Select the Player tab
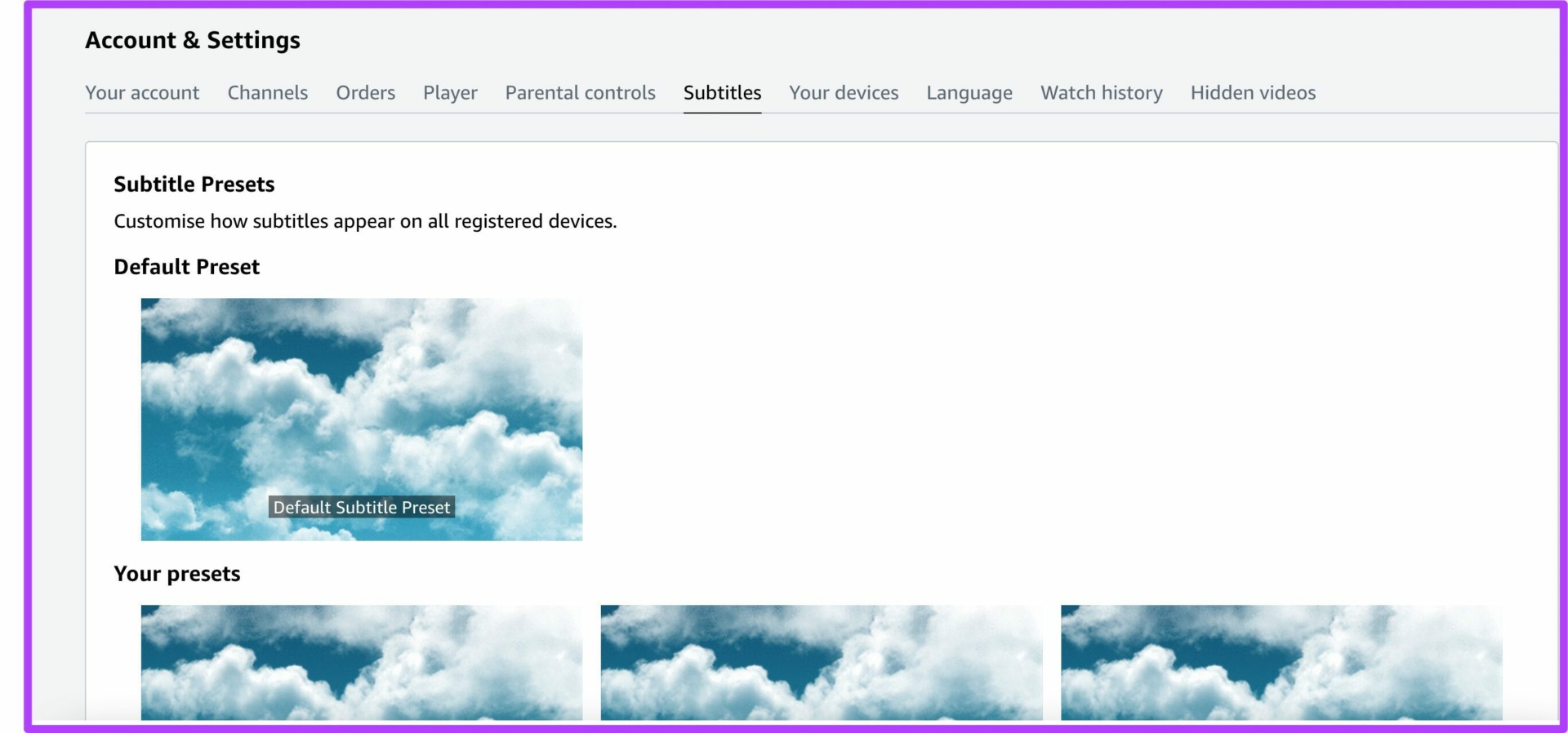Viewport: 1568px width, 733px height. click(450, 92)
